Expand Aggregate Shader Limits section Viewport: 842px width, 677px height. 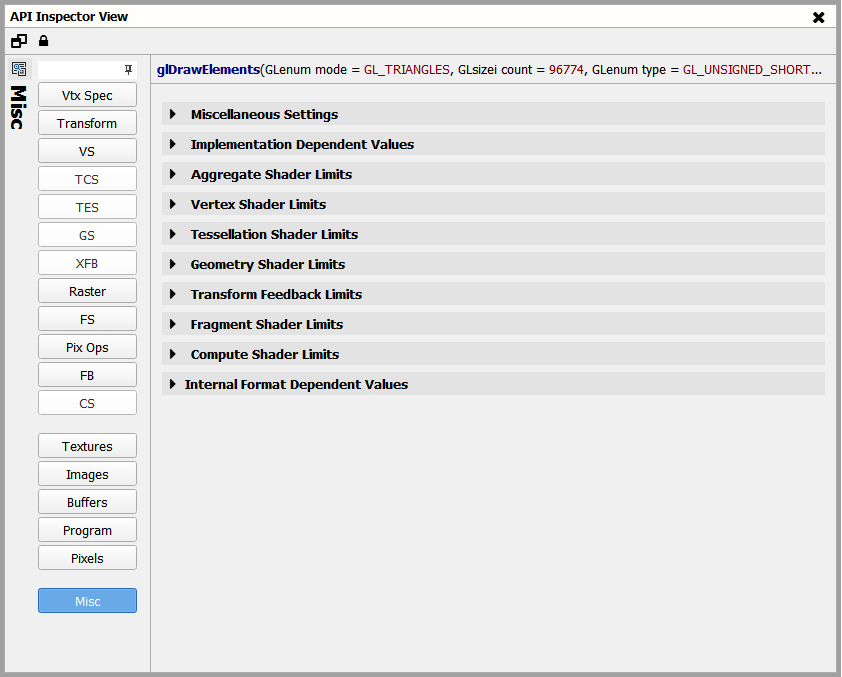[x=493, y=174]
